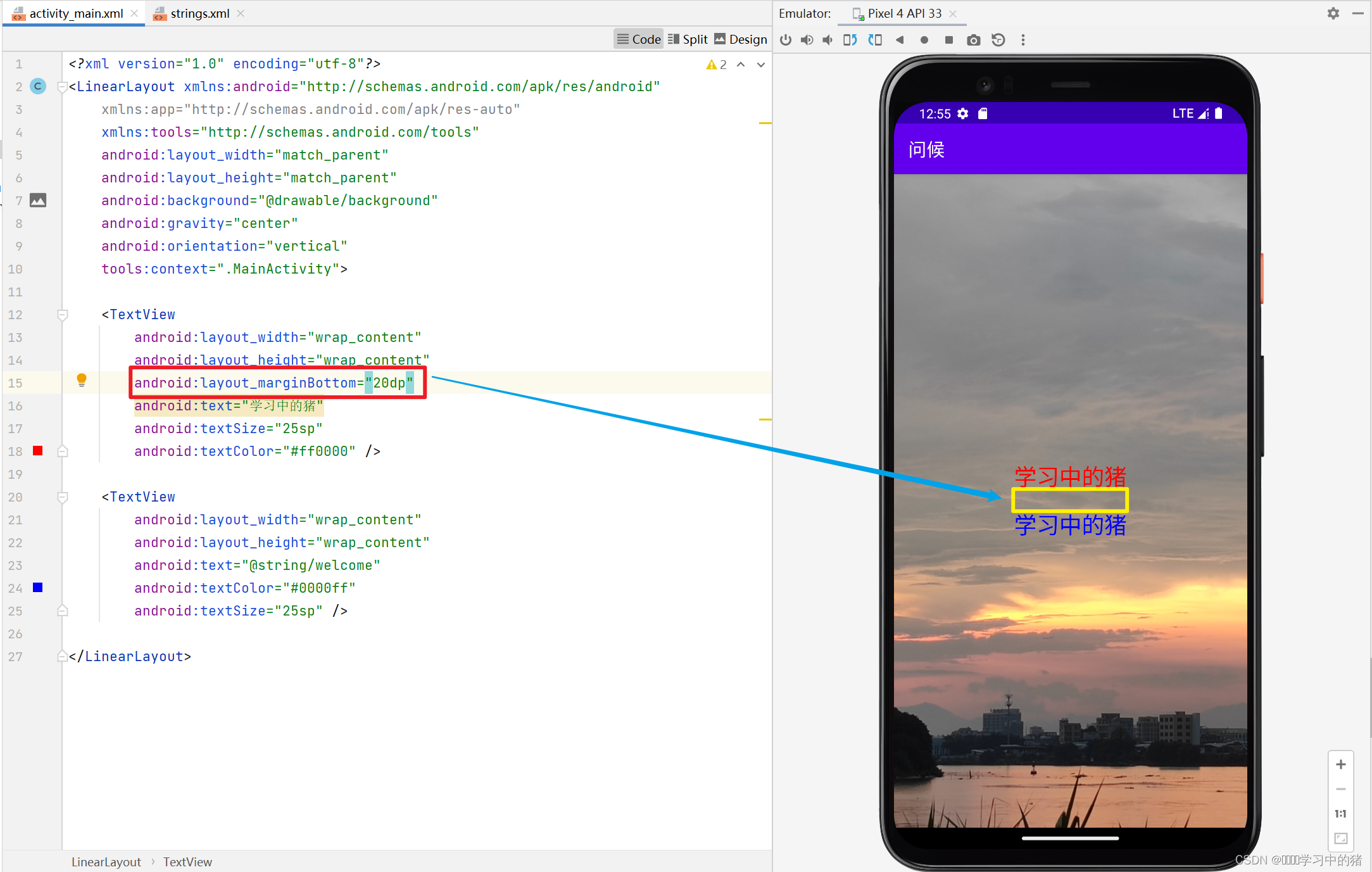Screen dimensions: 1372x872
Task: Click the fold end marker on line 18
Action: click(x=62, y=452)
